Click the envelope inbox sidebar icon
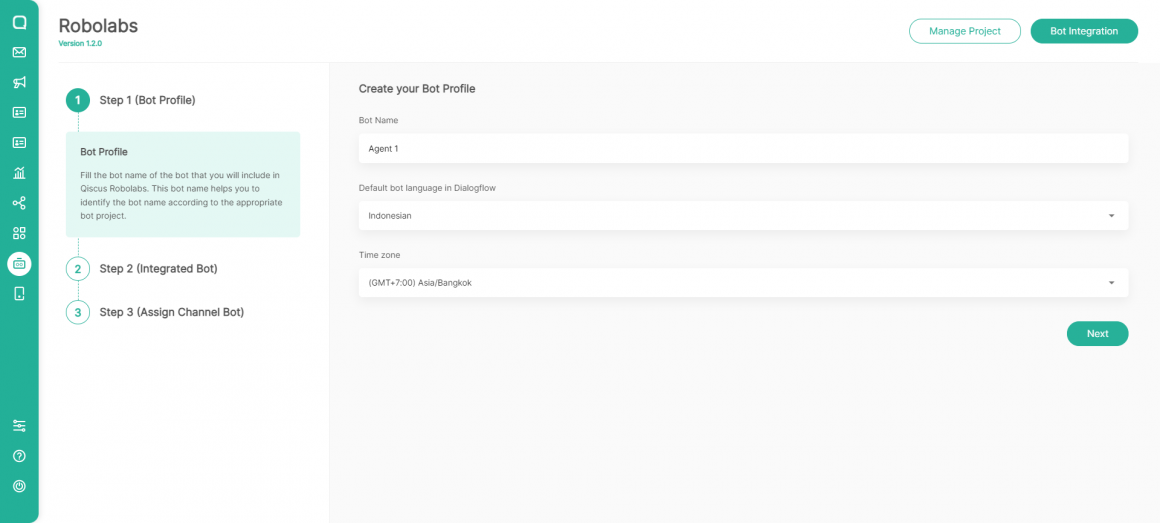Viewport: 1160px width, 523px height. coord(19,52)
